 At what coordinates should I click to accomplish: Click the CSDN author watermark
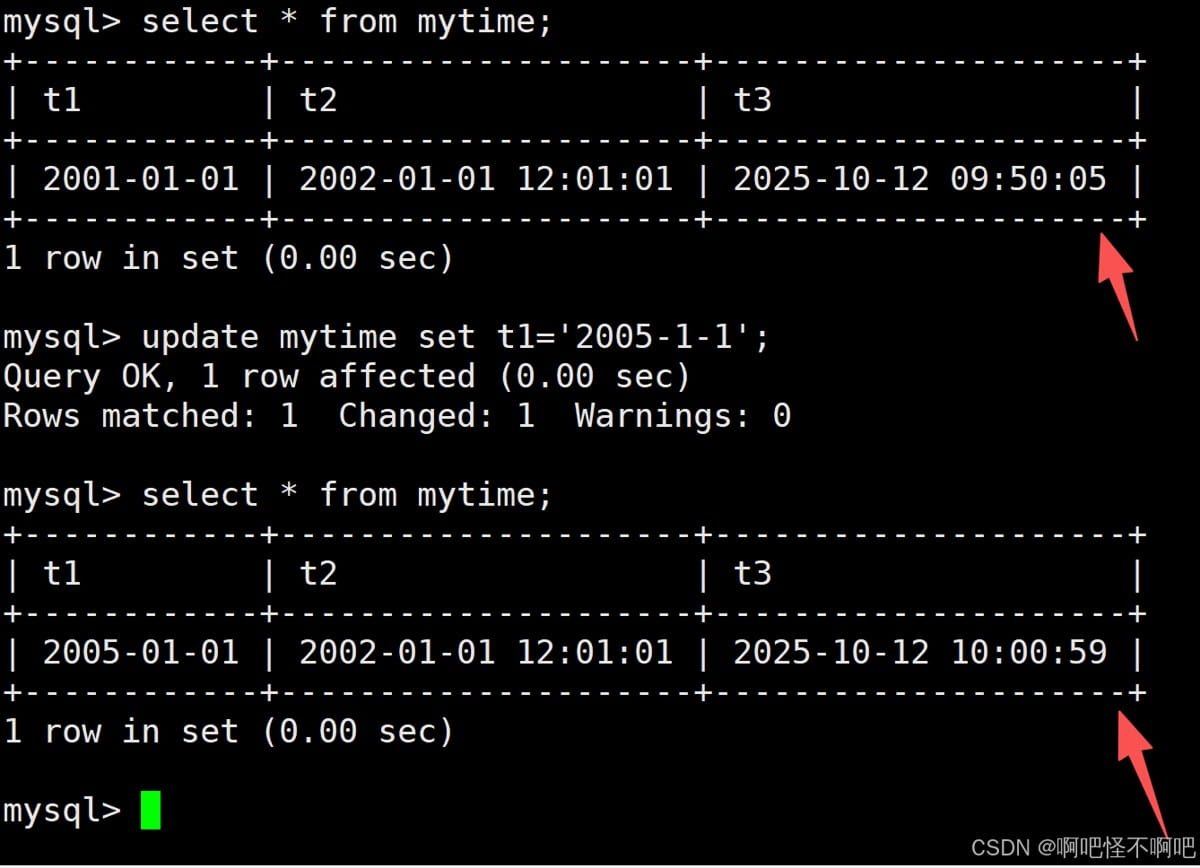[x=1082, y=848]
